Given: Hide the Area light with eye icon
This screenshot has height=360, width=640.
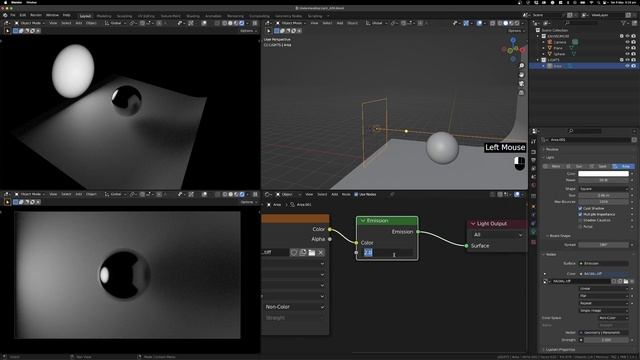Looking at the screenshot, I should tap(627, 66).
